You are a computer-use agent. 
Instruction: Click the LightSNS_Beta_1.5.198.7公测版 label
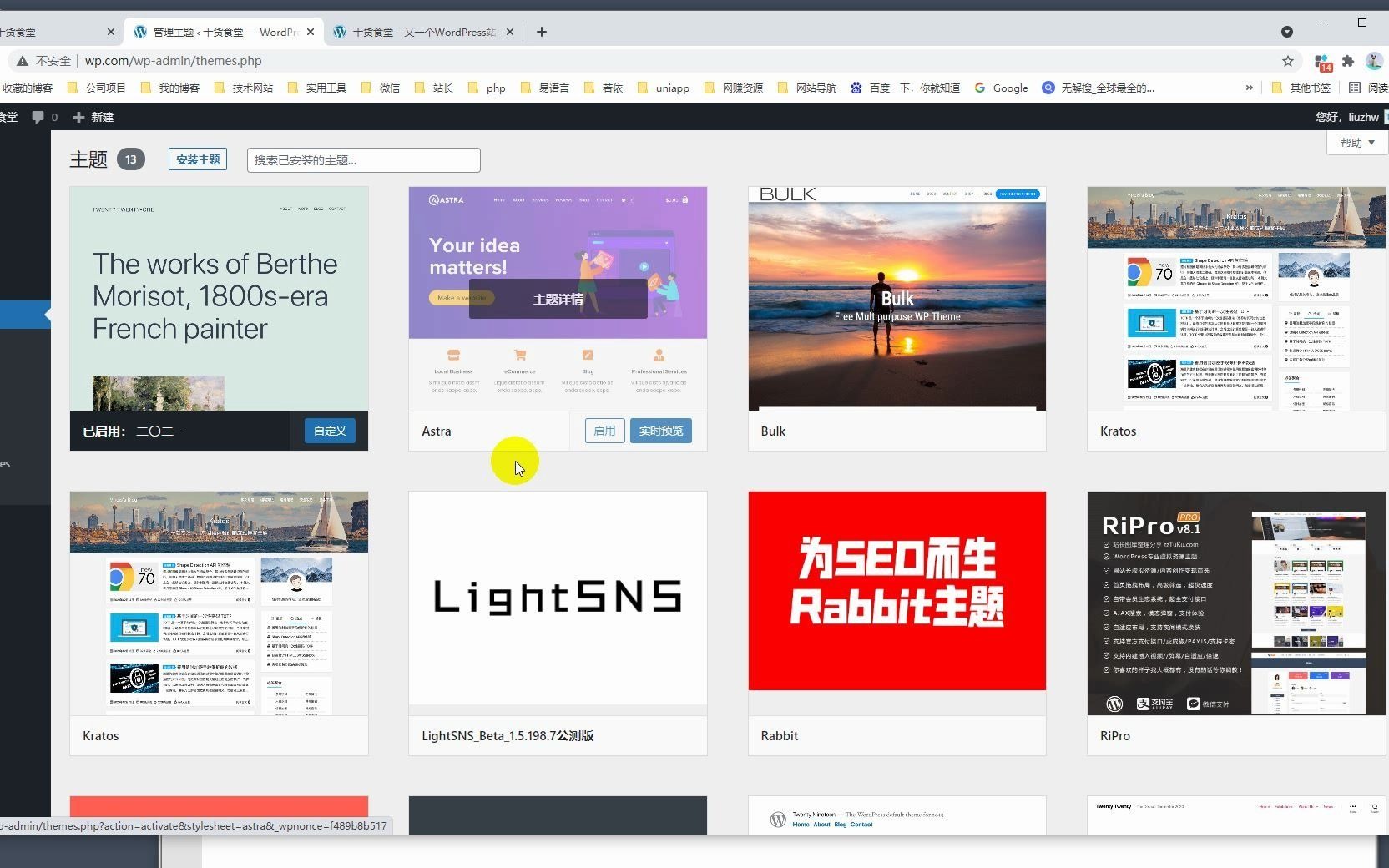pyautogui.click(x=508, y=736)
